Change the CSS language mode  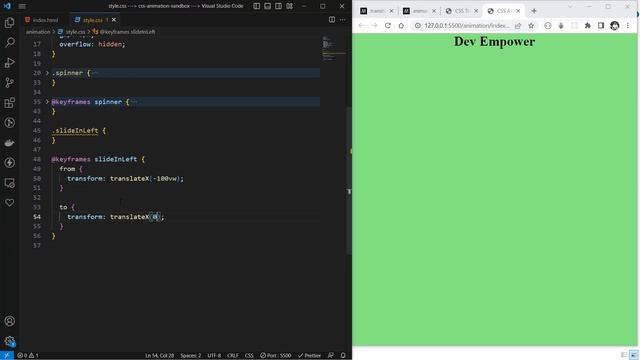[249, 356]
